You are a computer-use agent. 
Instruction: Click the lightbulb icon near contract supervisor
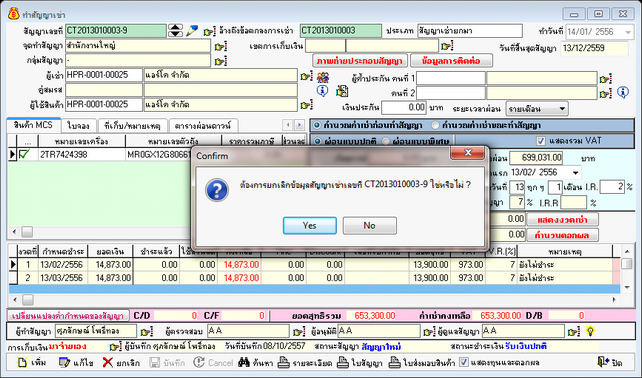(590, 331)
